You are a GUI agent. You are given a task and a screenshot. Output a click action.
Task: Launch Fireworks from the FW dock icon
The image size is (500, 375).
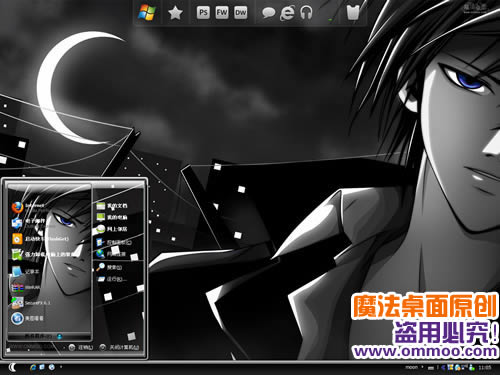pos(222,13)
